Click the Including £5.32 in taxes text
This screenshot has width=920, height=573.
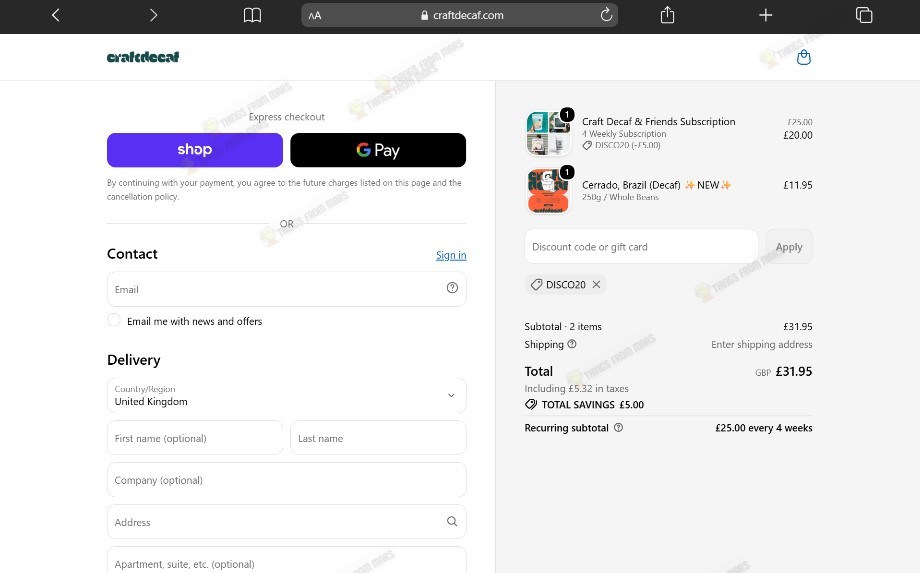pyautogui.click(x=576, y=388)
